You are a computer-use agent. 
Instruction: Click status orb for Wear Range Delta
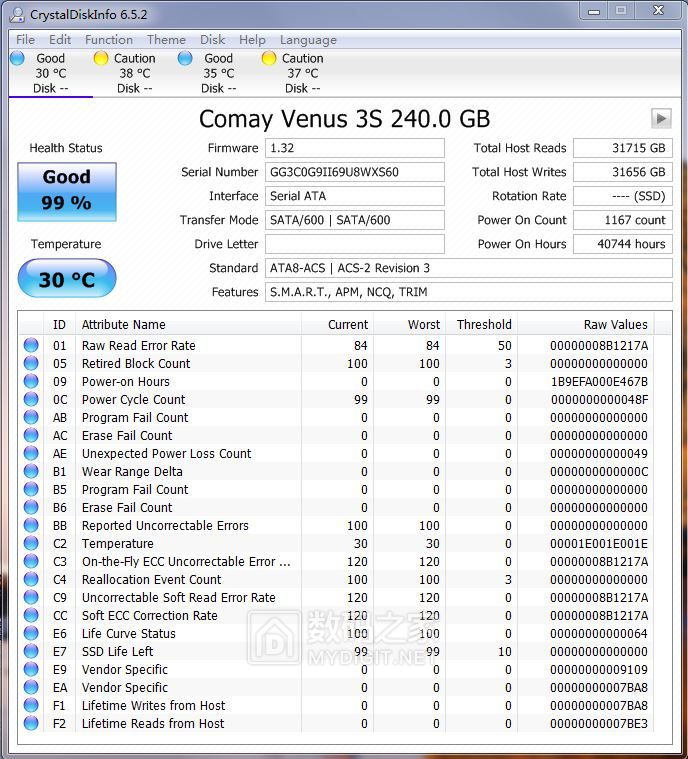coord(31,471)
